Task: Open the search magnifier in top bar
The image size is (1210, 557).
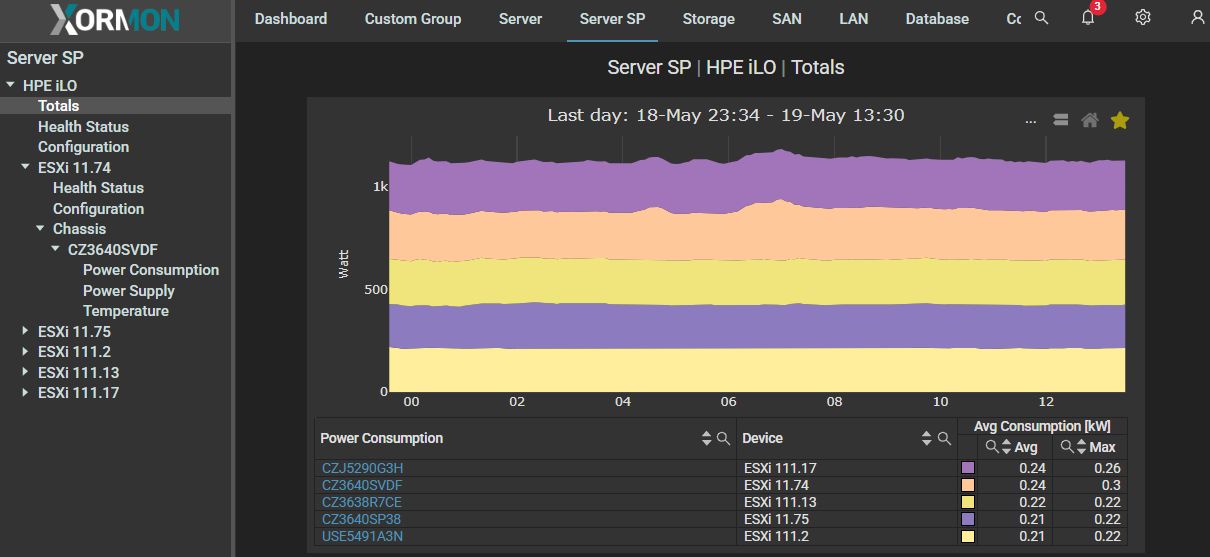Action: [1041, 18]
